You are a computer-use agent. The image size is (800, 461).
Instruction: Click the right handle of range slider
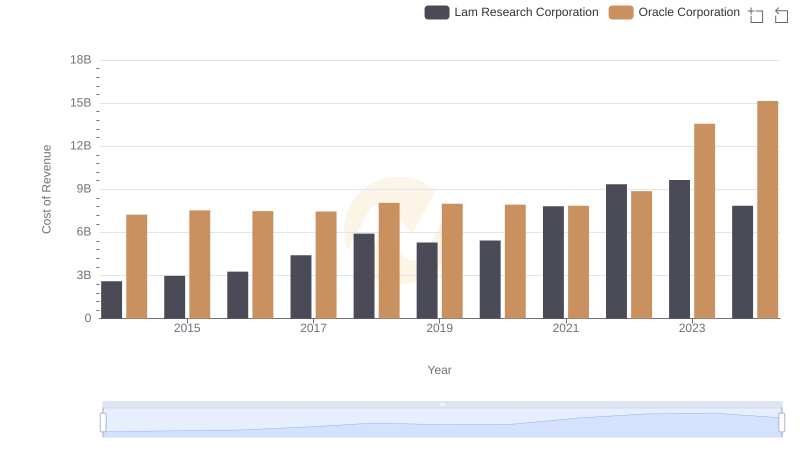pos(782,423)
